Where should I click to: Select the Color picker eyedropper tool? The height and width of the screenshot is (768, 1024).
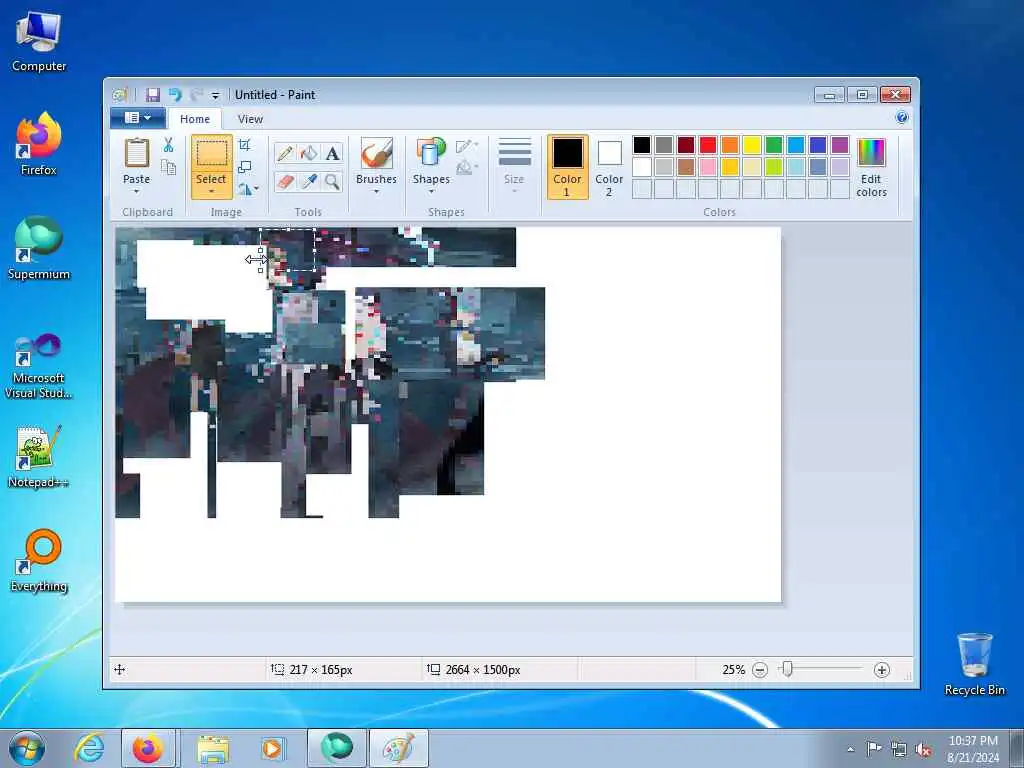pos(309,181)
